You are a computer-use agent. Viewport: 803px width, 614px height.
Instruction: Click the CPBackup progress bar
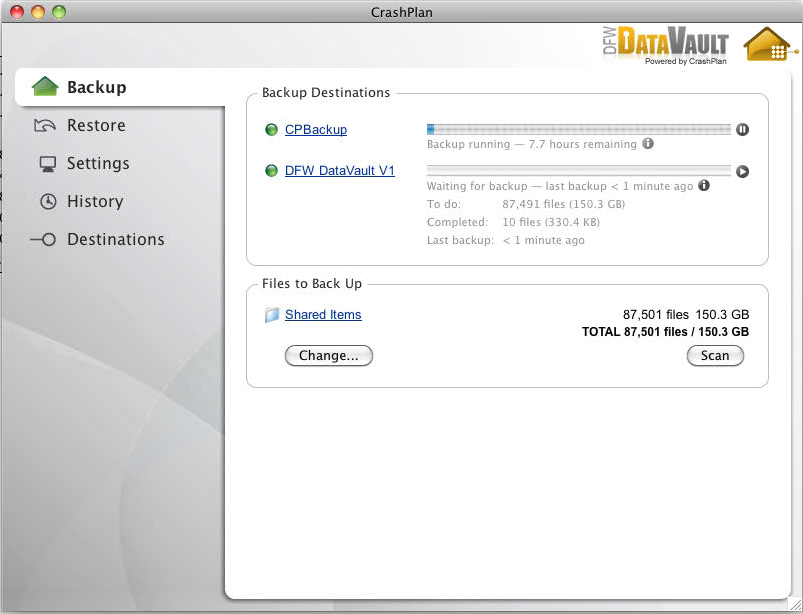coord(579,129)
